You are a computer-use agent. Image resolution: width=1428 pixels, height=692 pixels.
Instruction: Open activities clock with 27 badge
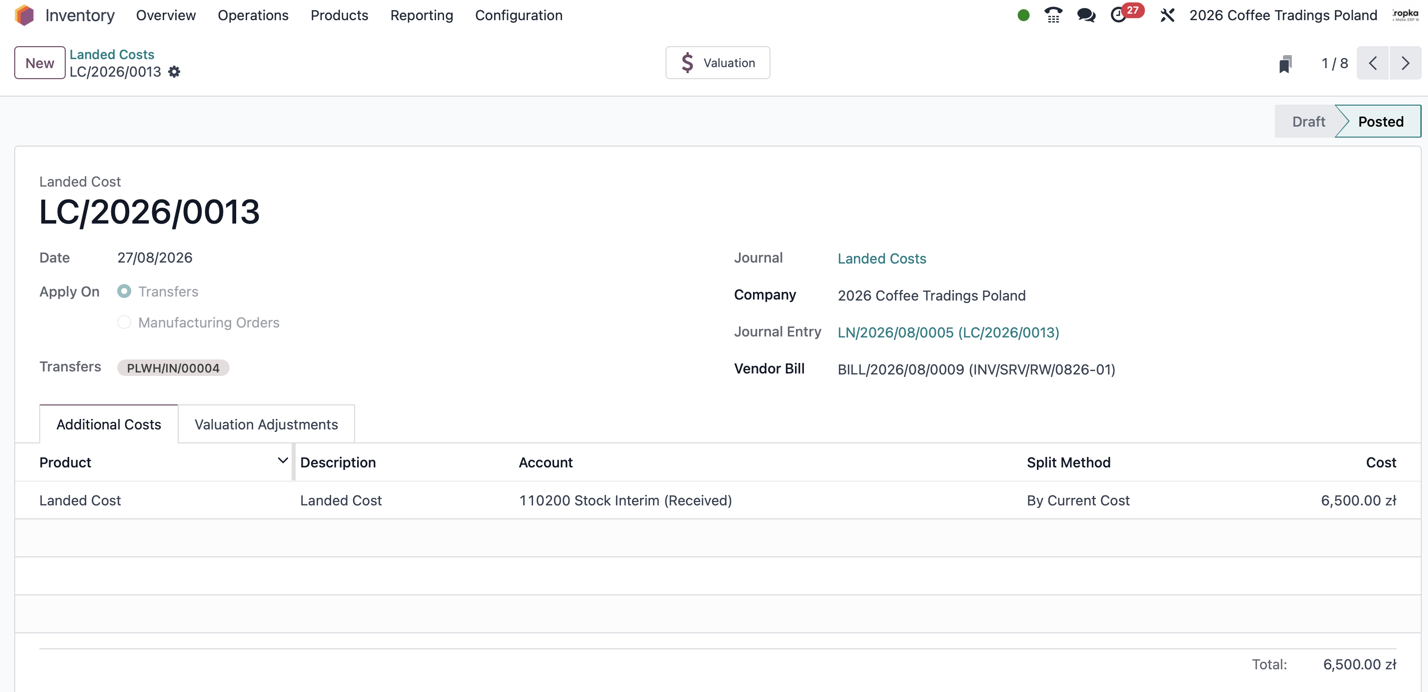(x=1126, y=14)
